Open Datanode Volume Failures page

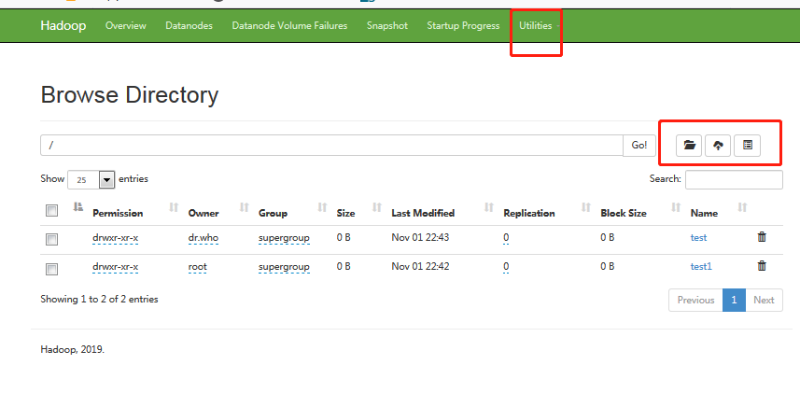[x=289, y=26]
